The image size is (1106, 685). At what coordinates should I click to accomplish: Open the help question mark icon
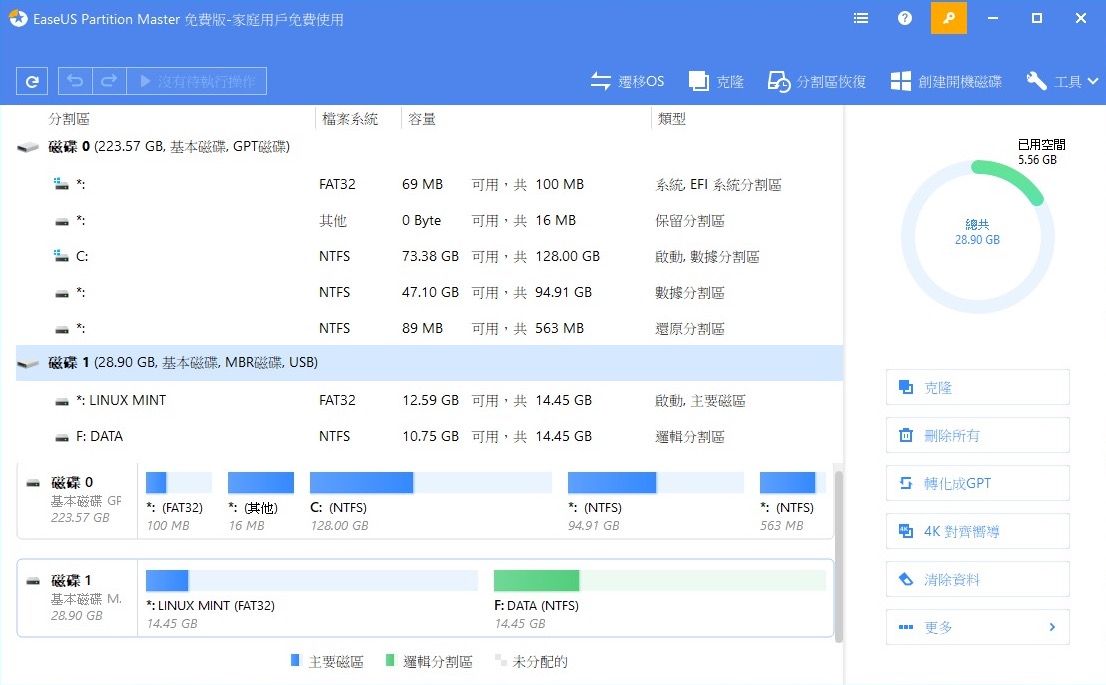904,18
